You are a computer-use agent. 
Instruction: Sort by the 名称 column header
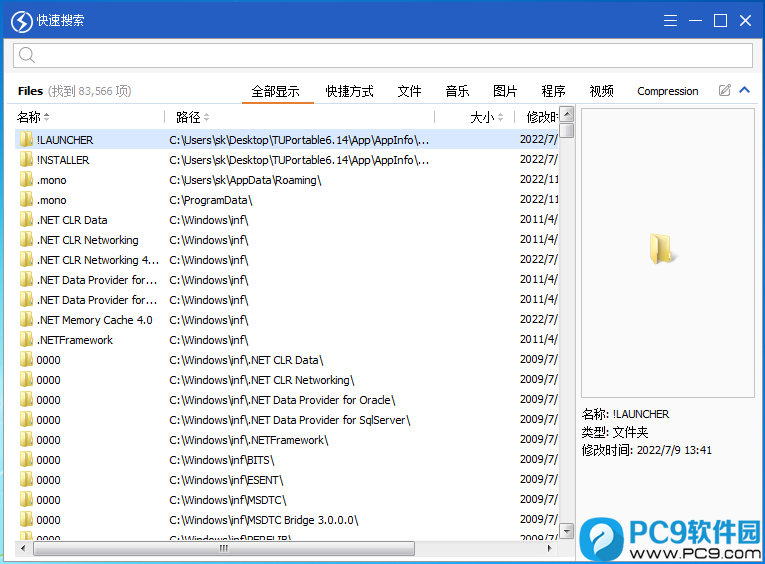(28, 117)
